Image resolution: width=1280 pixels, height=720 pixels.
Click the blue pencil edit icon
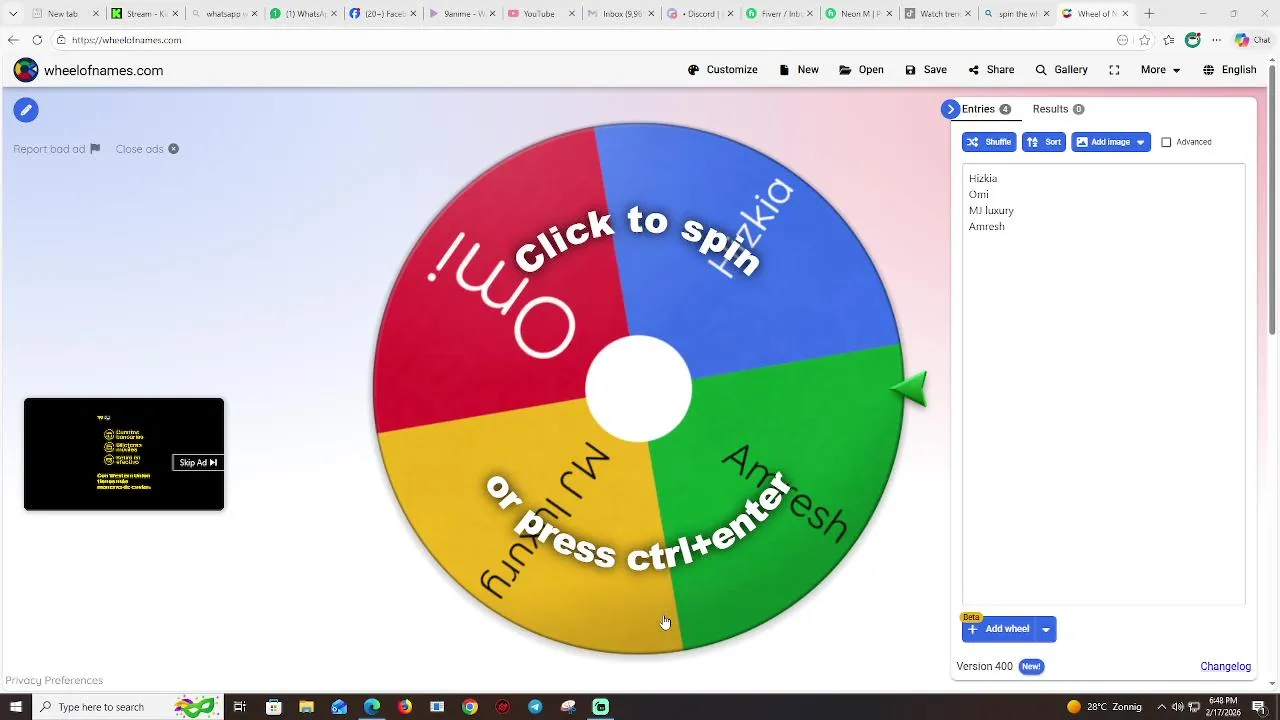26,110
